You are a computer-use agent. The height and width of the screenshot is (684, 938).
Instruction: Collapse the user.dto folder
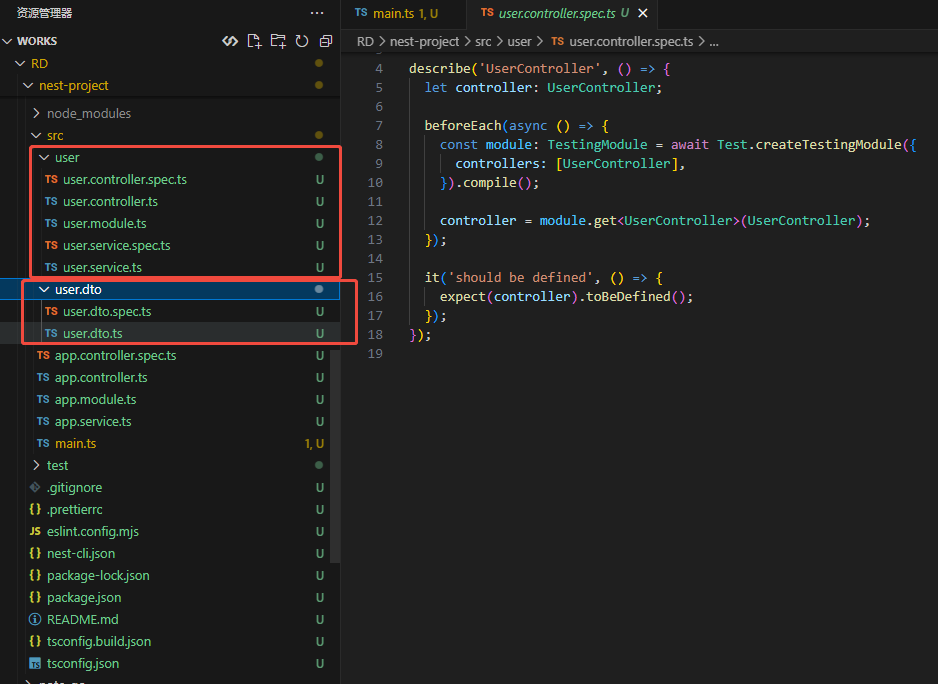77,289
